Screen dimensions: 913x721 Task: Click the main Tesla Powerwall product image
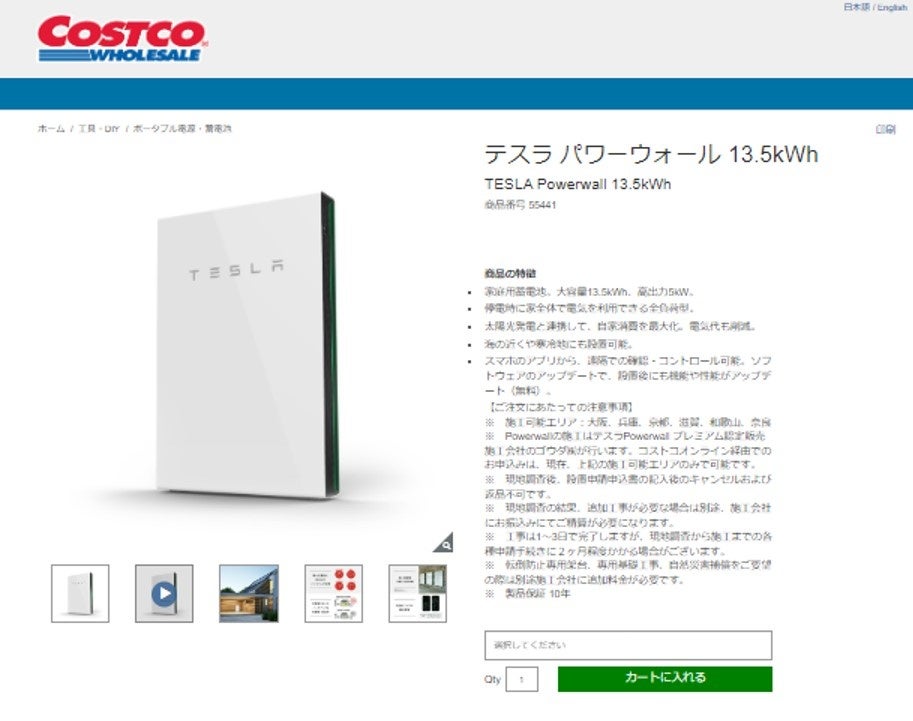pyautogui.click(x=247, y=345)
